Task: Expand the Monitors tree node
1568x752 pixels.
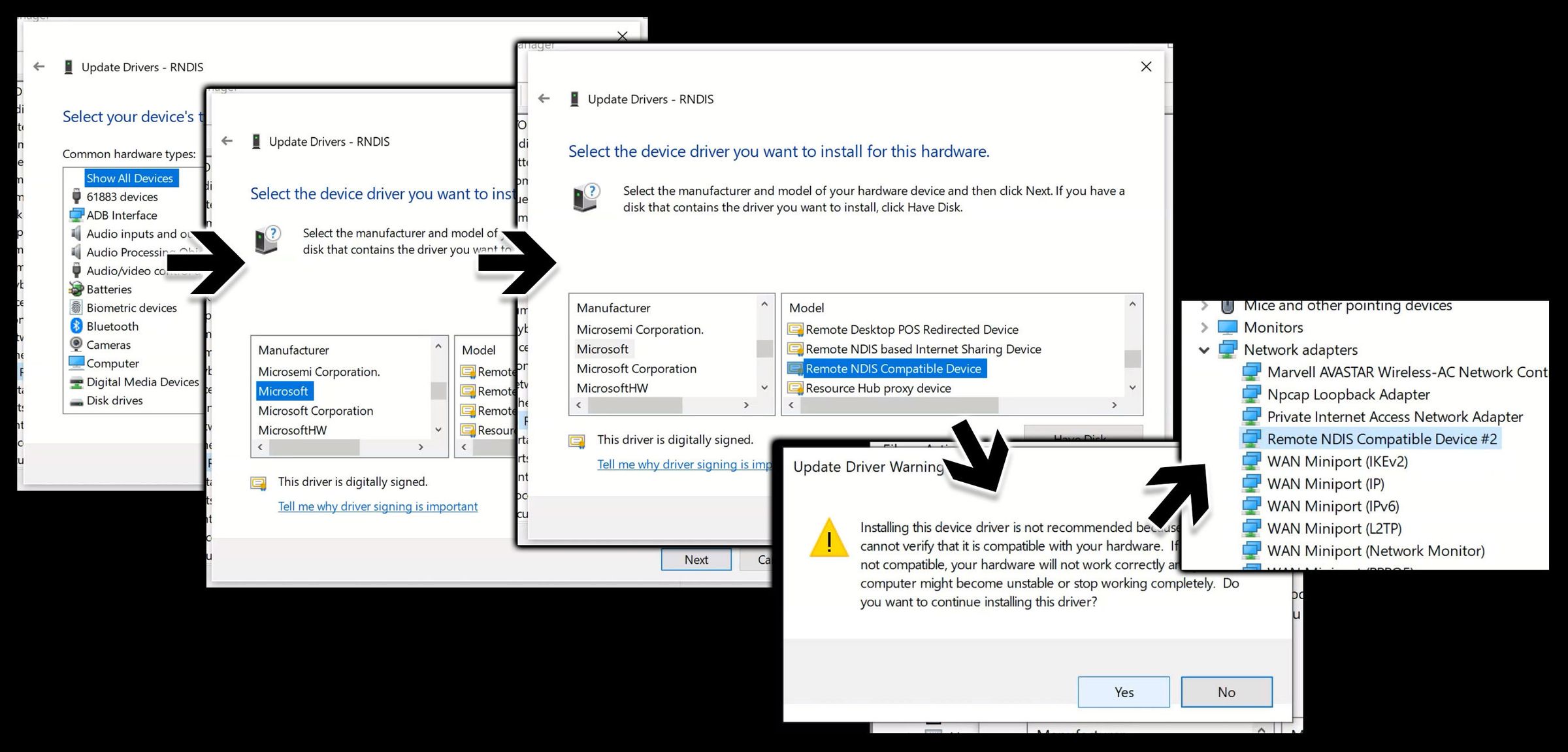Action: [1204, 327]
